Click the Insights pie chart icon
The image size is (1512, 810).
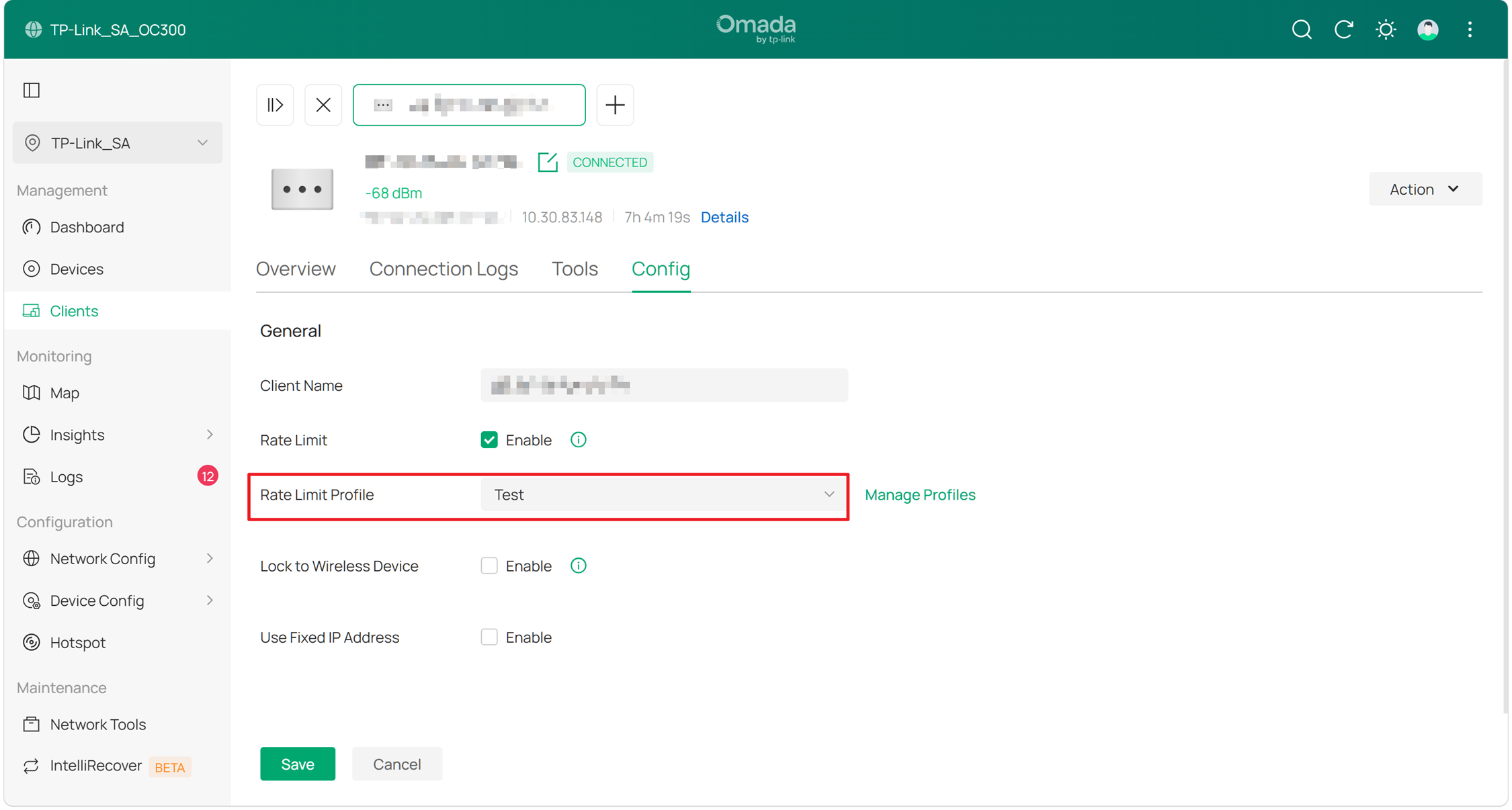pyautogui.click(x=32, y=435)
